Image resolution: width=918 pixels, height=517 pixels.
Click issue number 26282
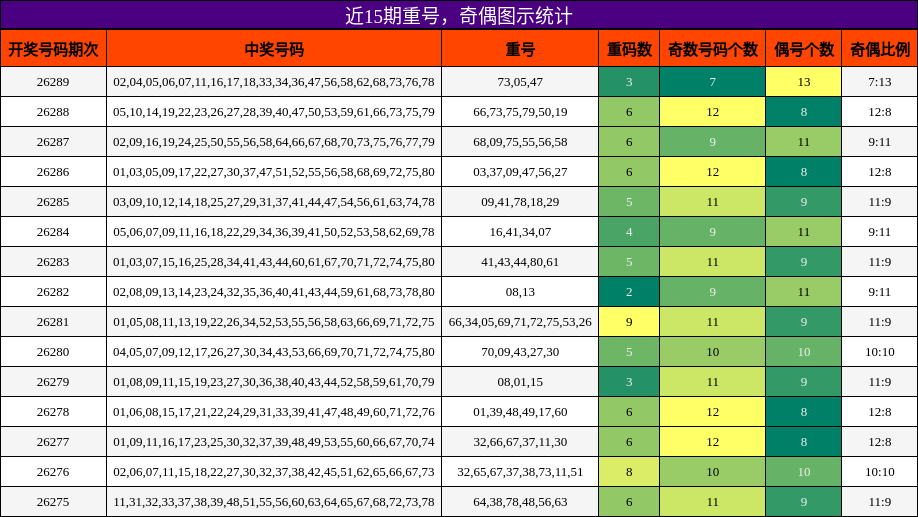(x=53, y=292)
